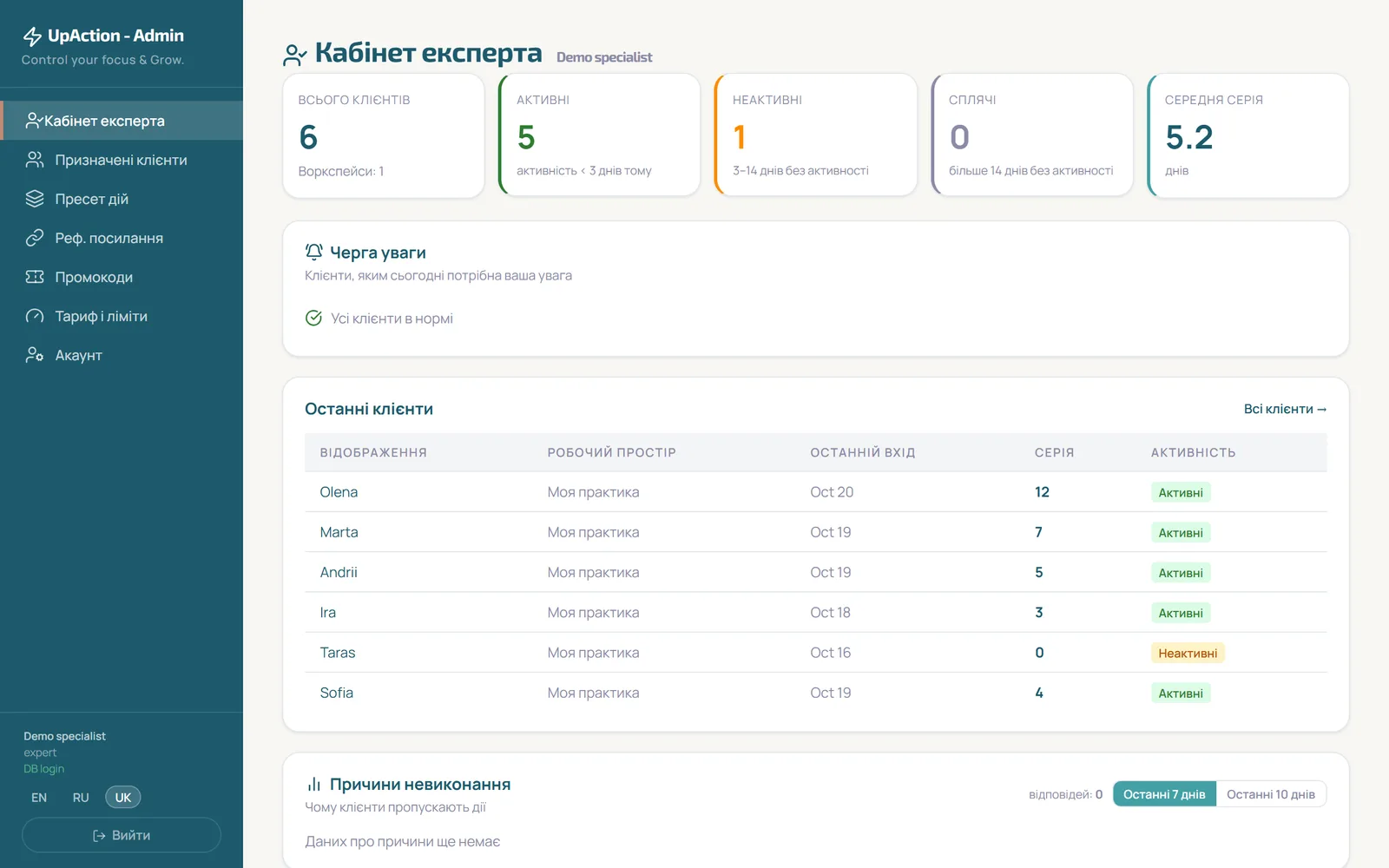Open Тариф і ліміти page
The image size is (1389, 868).
coord(122,316)
